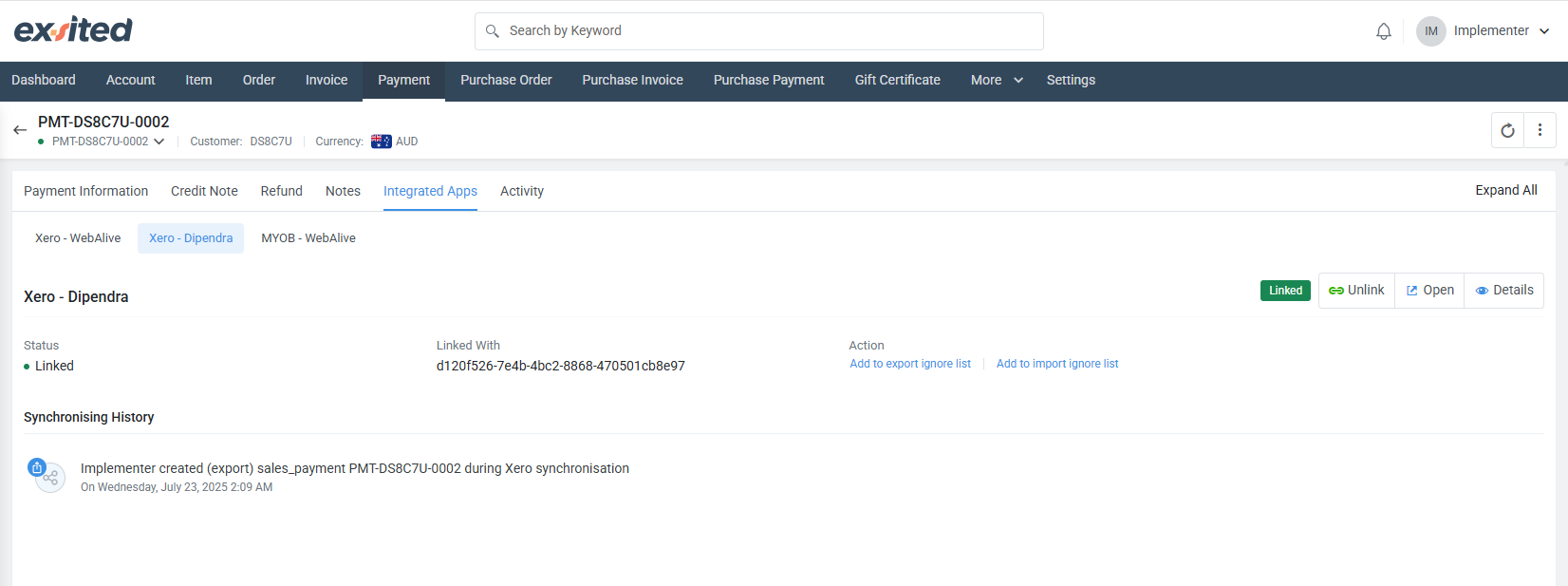
Task: Click the IM user avatar
Action: point(1431,31)
